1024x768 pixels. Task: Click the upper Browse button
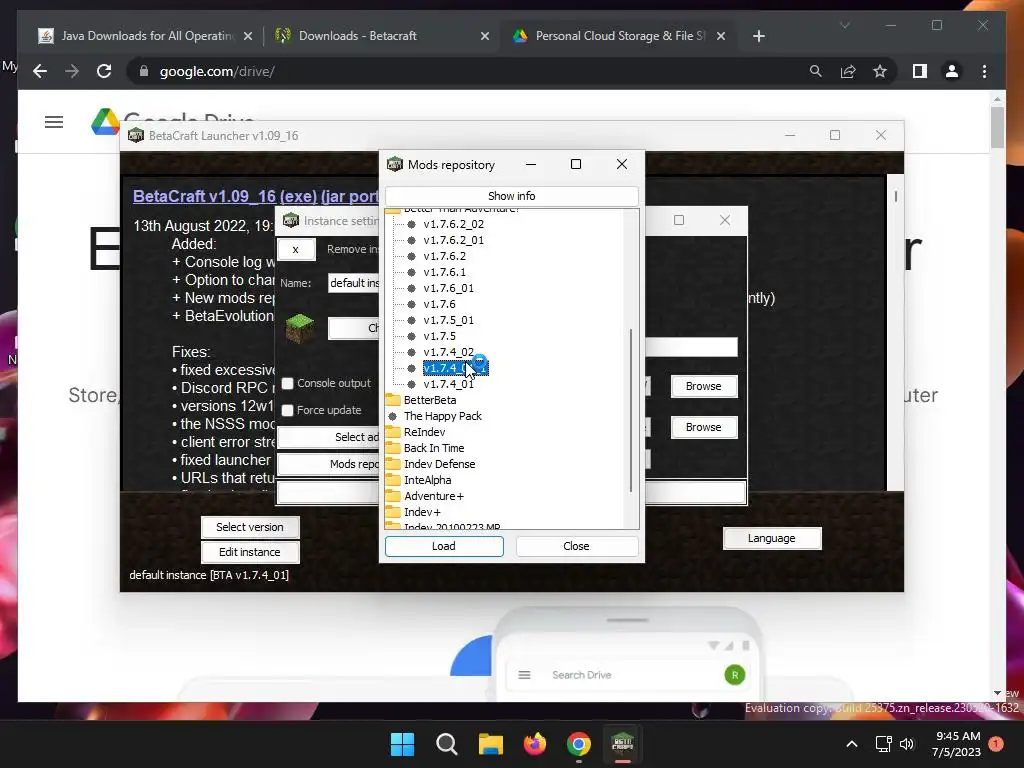pyautogui.click(x=703, y=386)
